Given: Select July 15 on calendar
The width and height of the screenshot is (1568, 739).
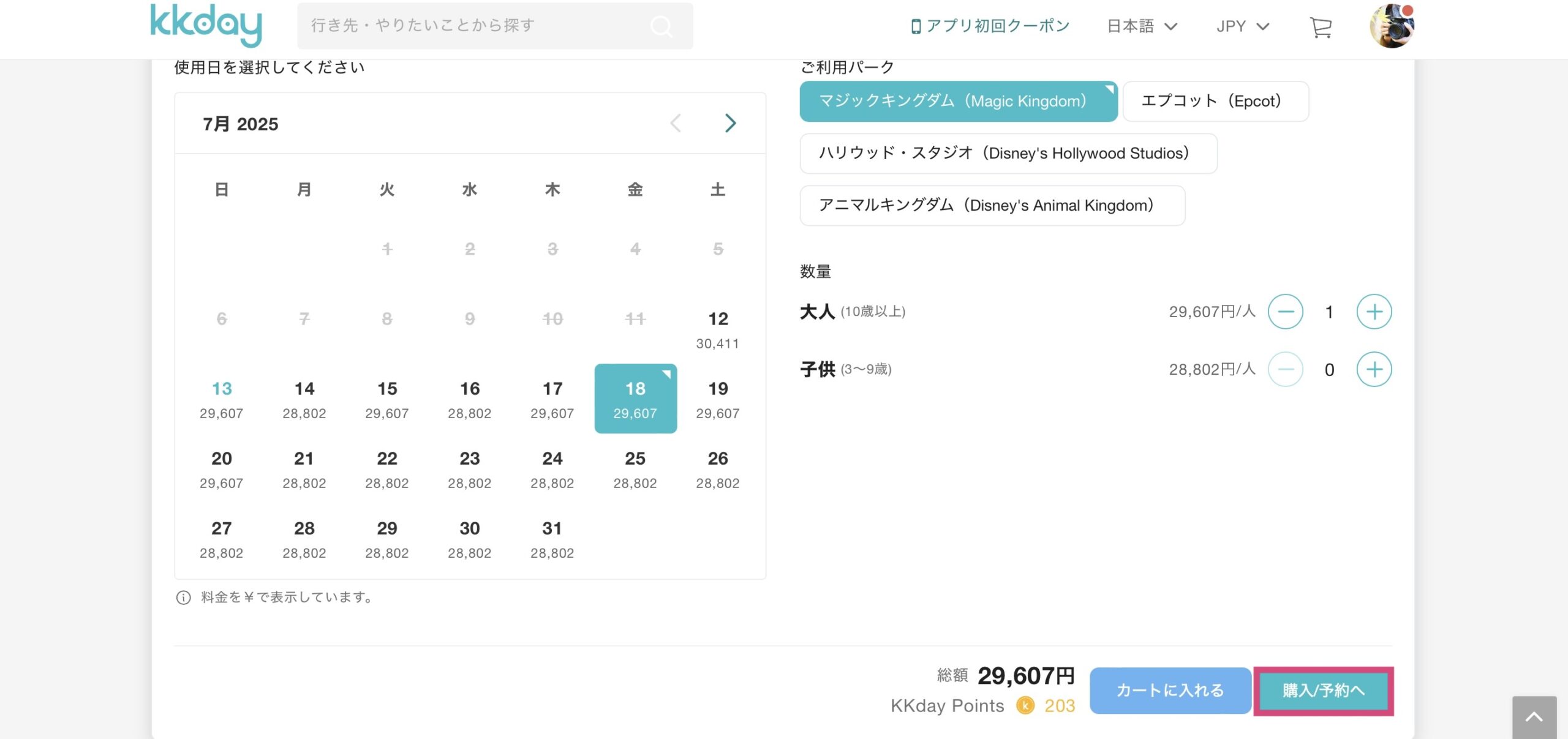Looking at the screenshot, I should click(387, 399).
